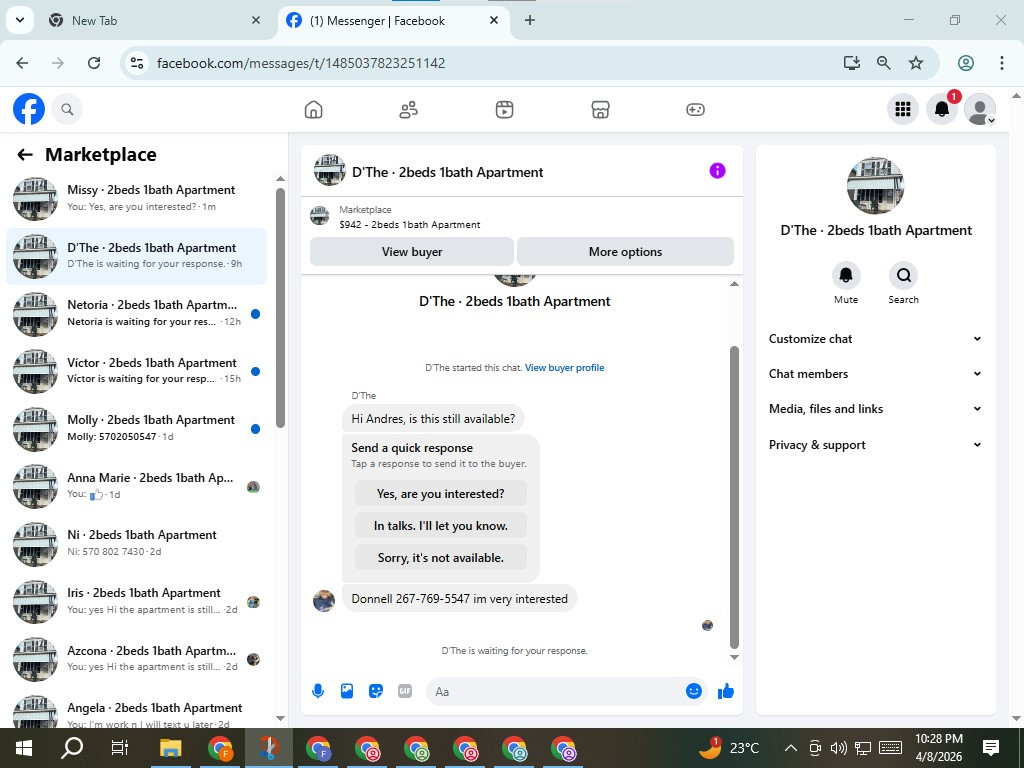Show hidden system tray icons

pyautogui.click(x=790, y=748)
